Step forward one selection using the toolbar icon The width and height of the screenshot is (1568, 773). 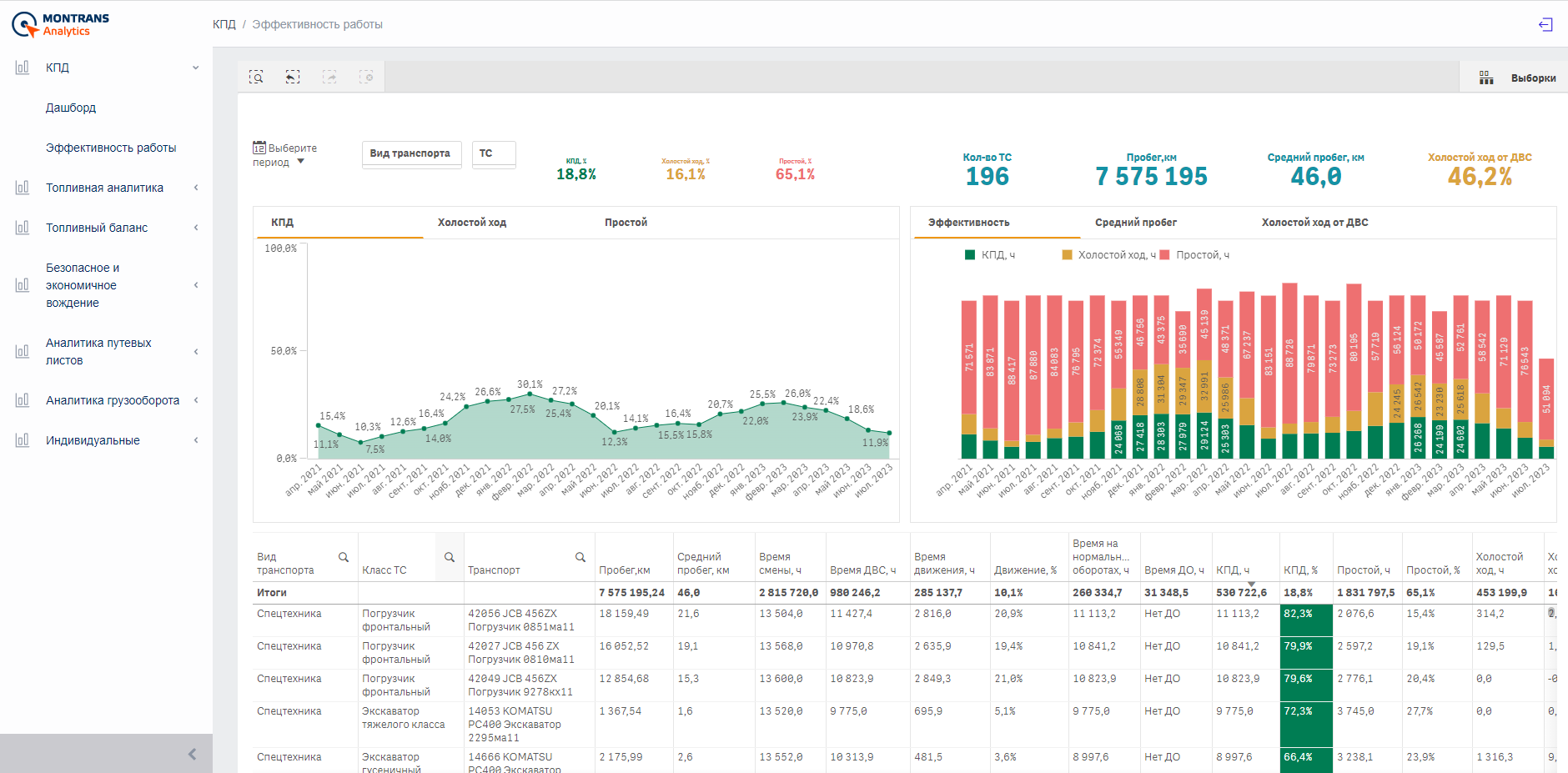(x=329, y=77)
